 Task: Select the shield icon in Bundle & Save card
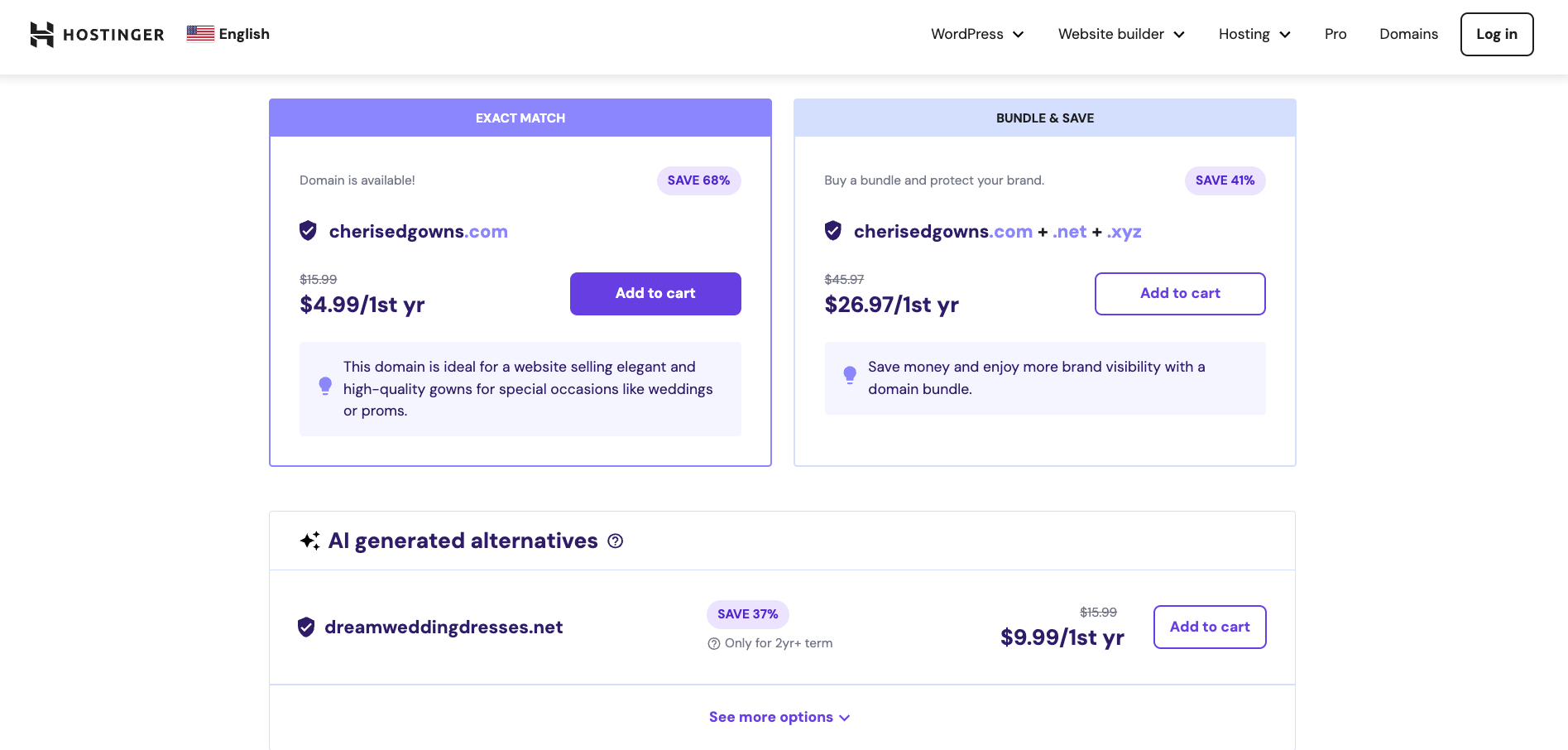point(832,231)
